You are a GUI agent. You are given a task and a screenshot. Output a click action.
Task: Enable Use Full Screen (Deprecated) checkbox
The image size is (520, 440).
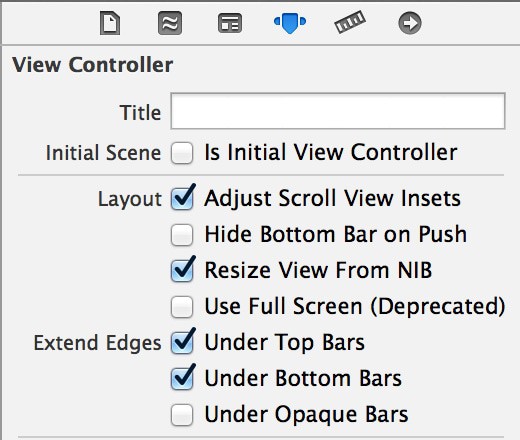point(182,307)
